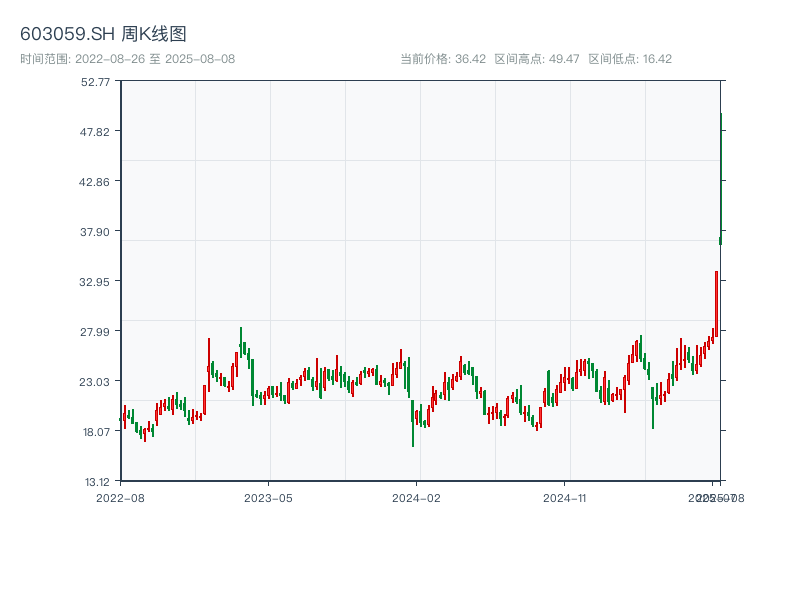
Task: Click the 2024-02 x-axis date label
Action: click(x=416, y=497)
